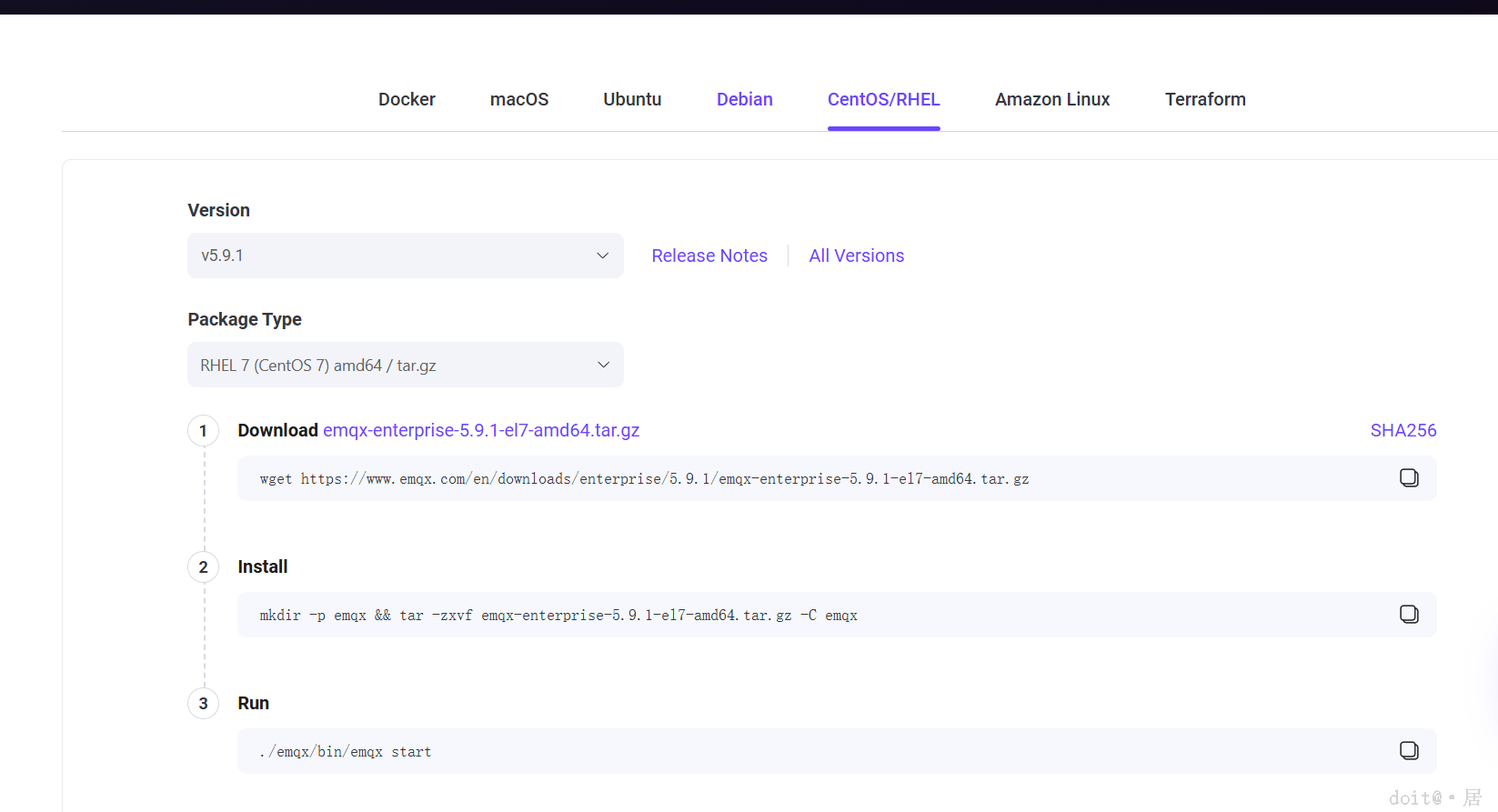Select the CentOS/RHEL tab

[x=883, y=99]
